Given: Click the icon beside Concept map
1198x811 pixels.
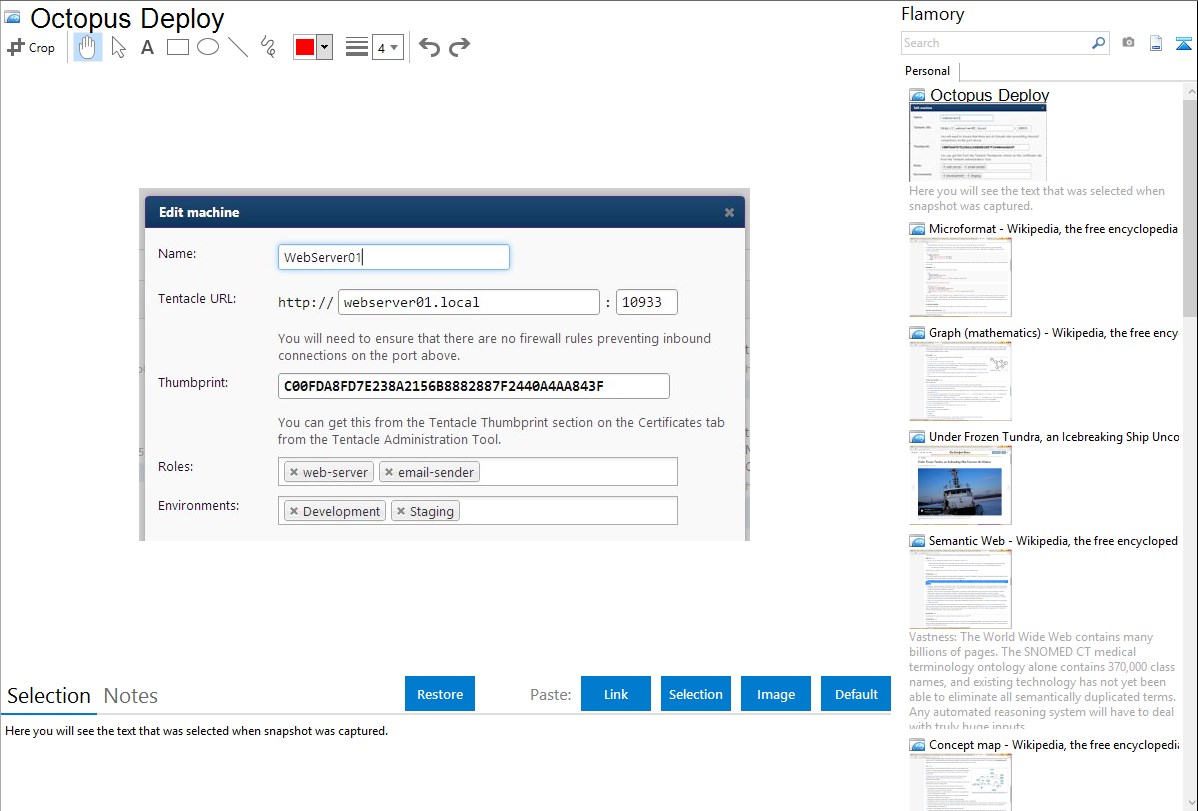Looking at the screenshot, I should coord(917,745).
